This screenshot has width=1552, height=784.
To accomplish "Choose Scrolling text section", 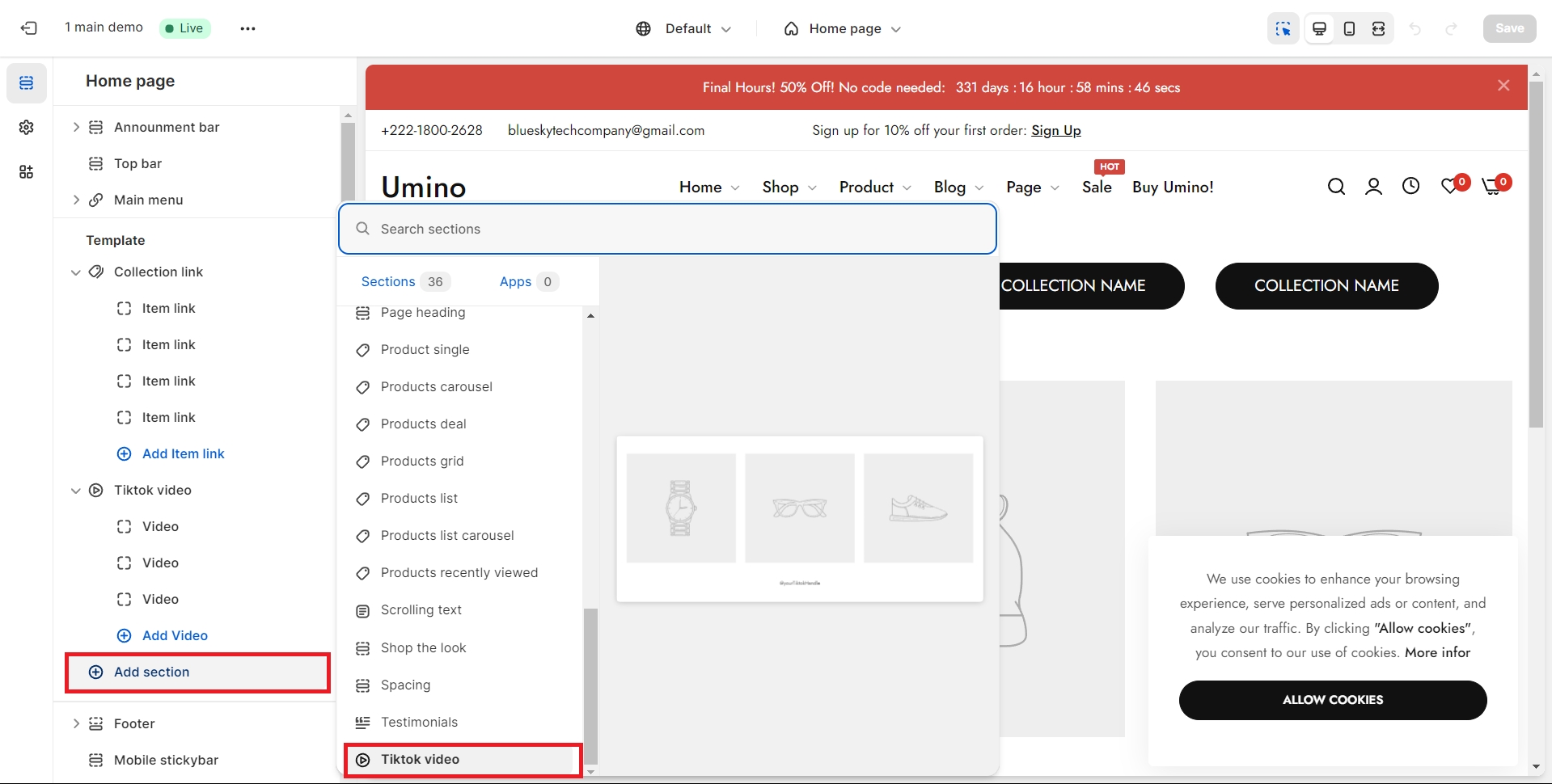I will [421, 610].
